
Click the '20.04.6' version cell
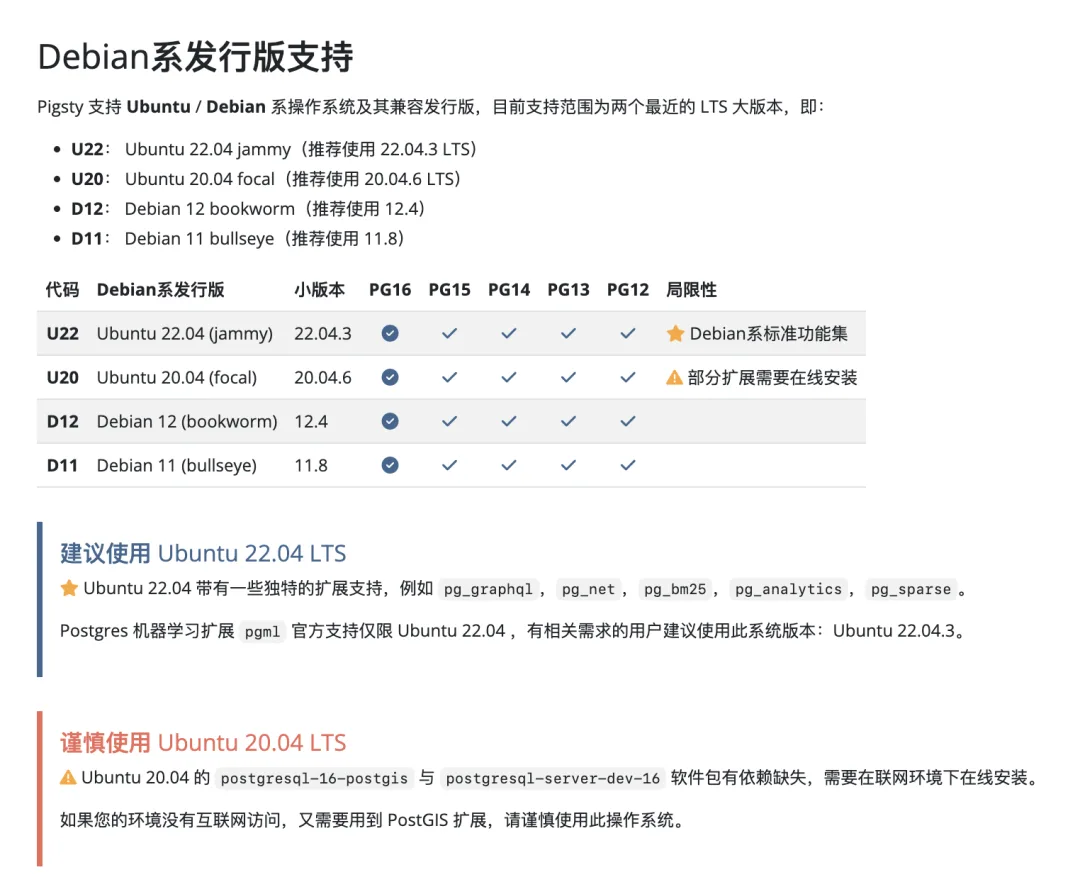pyautogui.click(x=322, y=378)
